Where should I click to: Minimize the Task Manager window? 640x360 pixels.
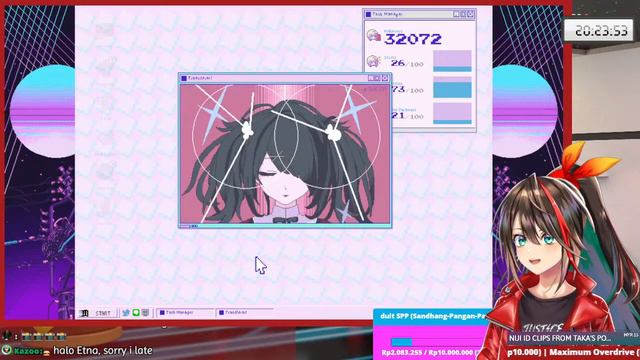point(456,14)
